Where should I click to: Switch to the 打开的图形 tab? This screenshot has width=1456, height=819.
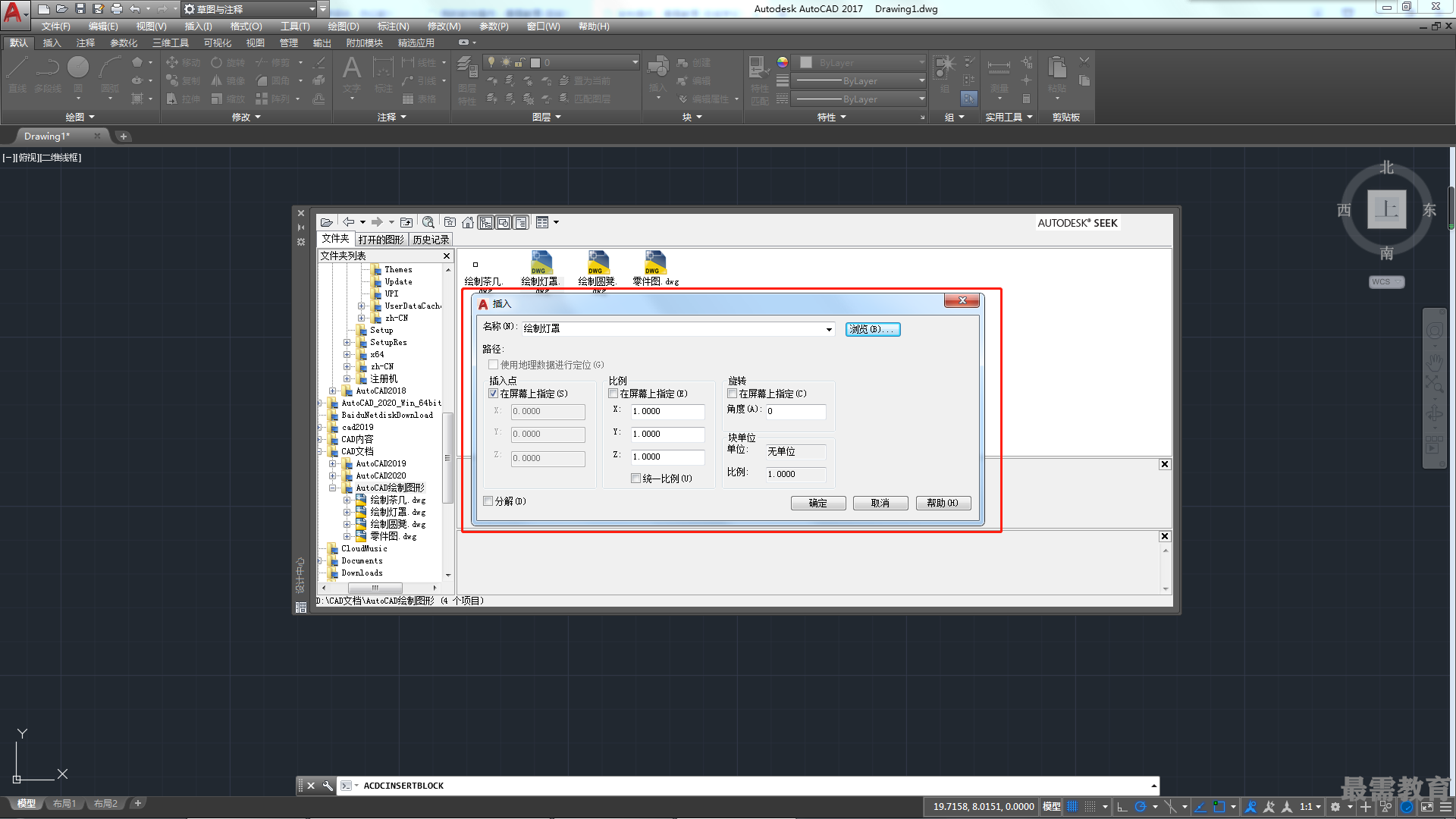[x=381, y=240]
